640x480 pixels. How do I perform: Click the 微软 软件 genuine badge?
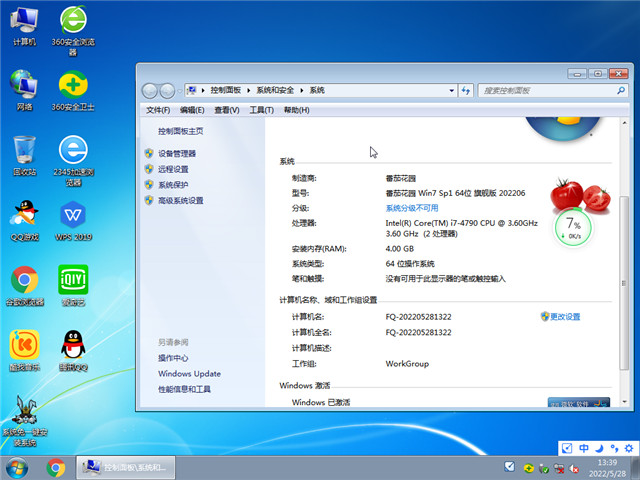pos(579,403)
